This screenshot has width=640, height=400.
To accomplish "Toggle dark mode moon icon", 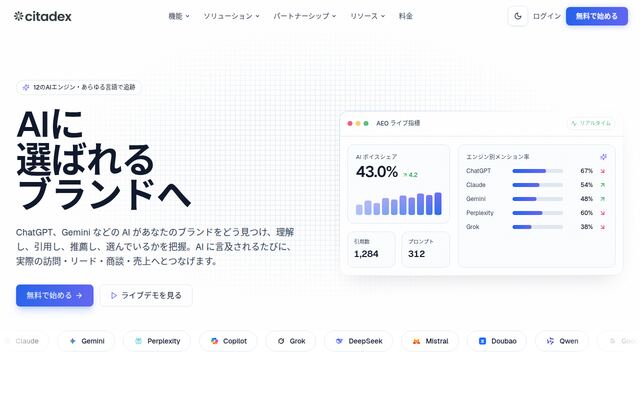I will [x=518, y=16].
